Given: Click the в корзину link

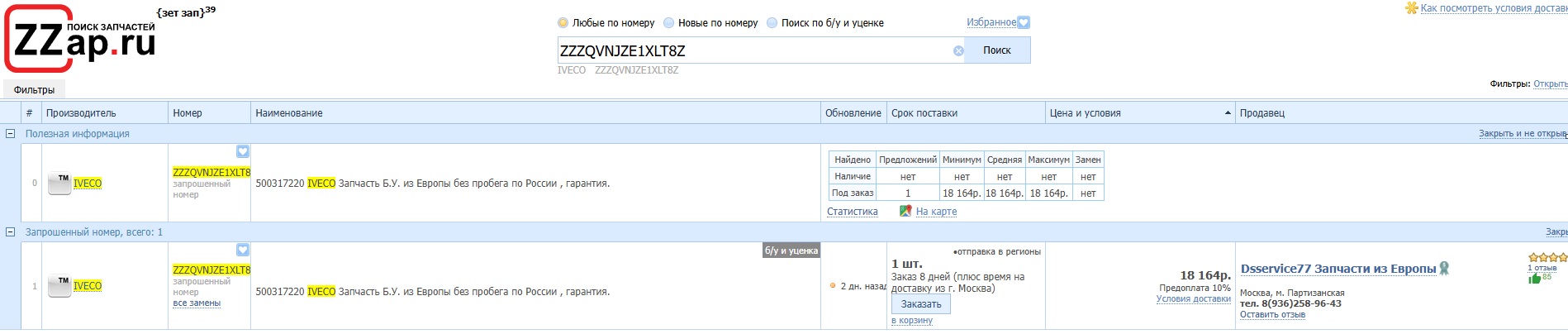Looking at the screenshot, I should (x=912, y=321).
